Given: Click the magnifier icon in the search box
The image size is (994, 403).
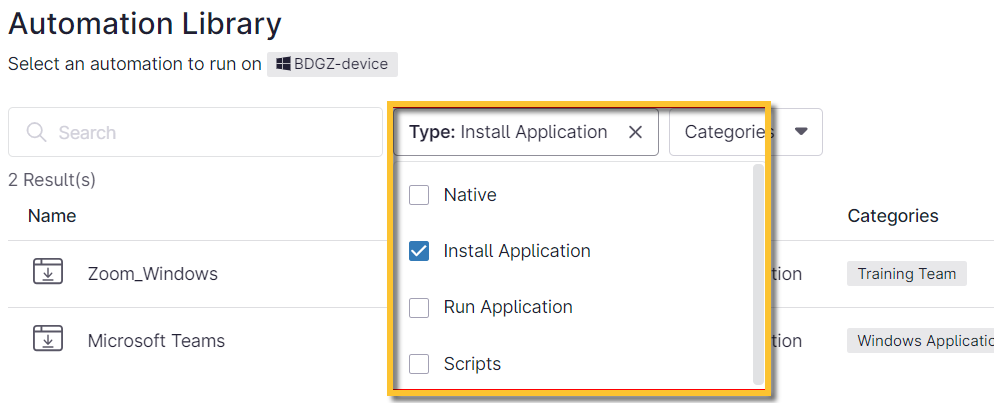Looking at the screenshot, I should tap(37, 133).
